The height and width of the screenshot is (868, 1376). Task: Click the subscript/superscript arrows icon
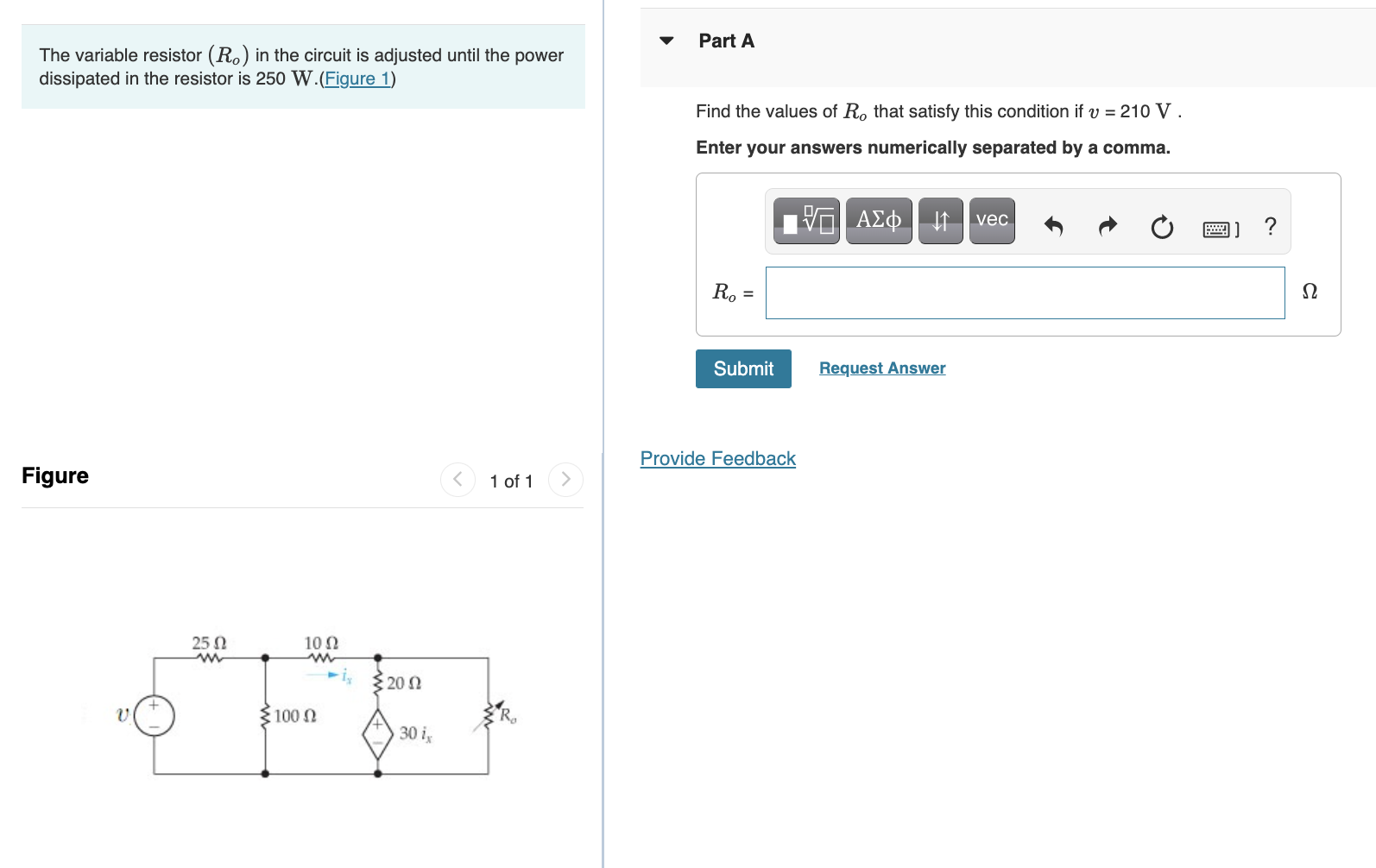(940, 220)
